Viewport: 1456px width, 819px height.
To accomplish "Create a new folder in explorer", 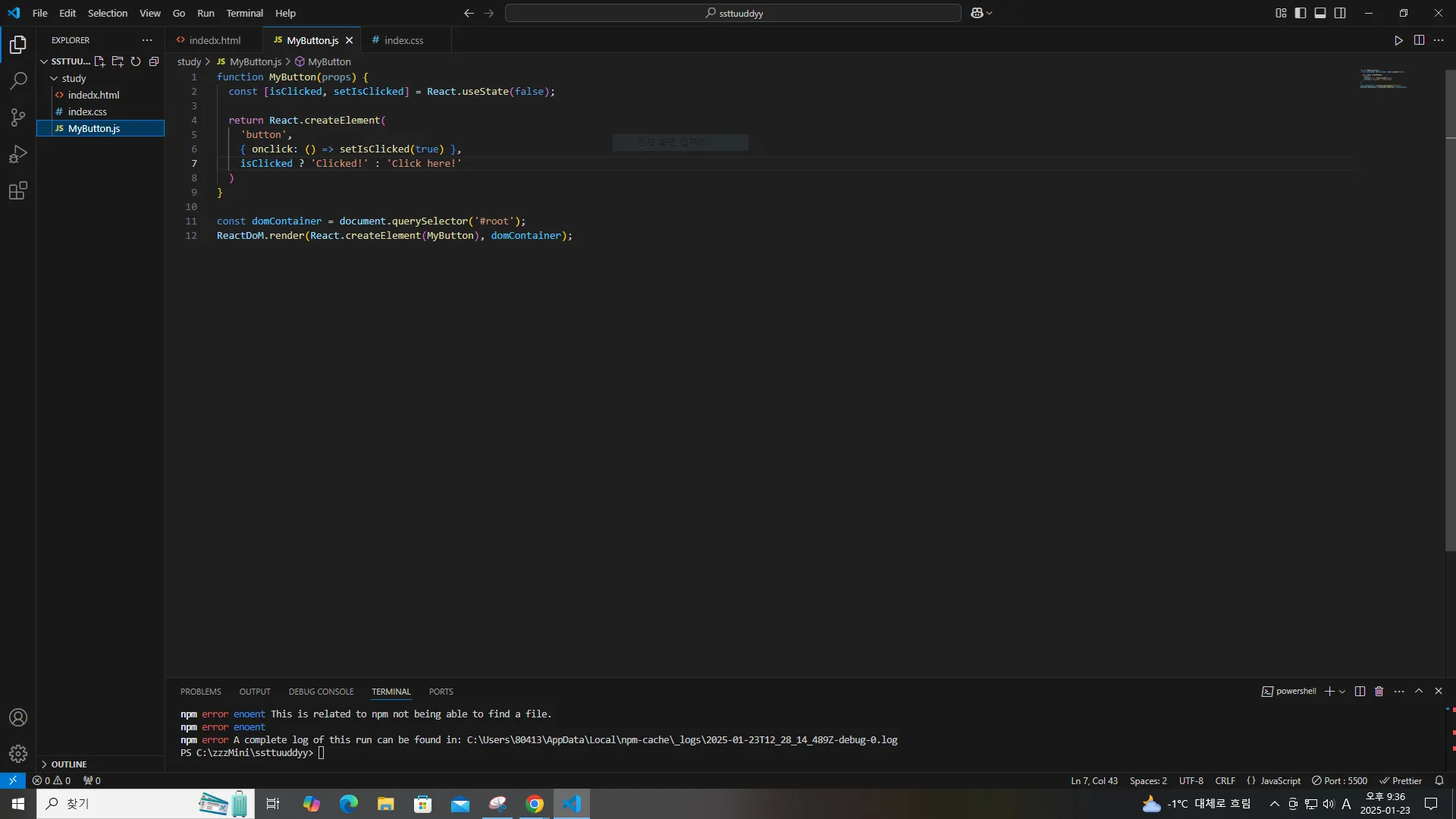I will click(118, 61).
